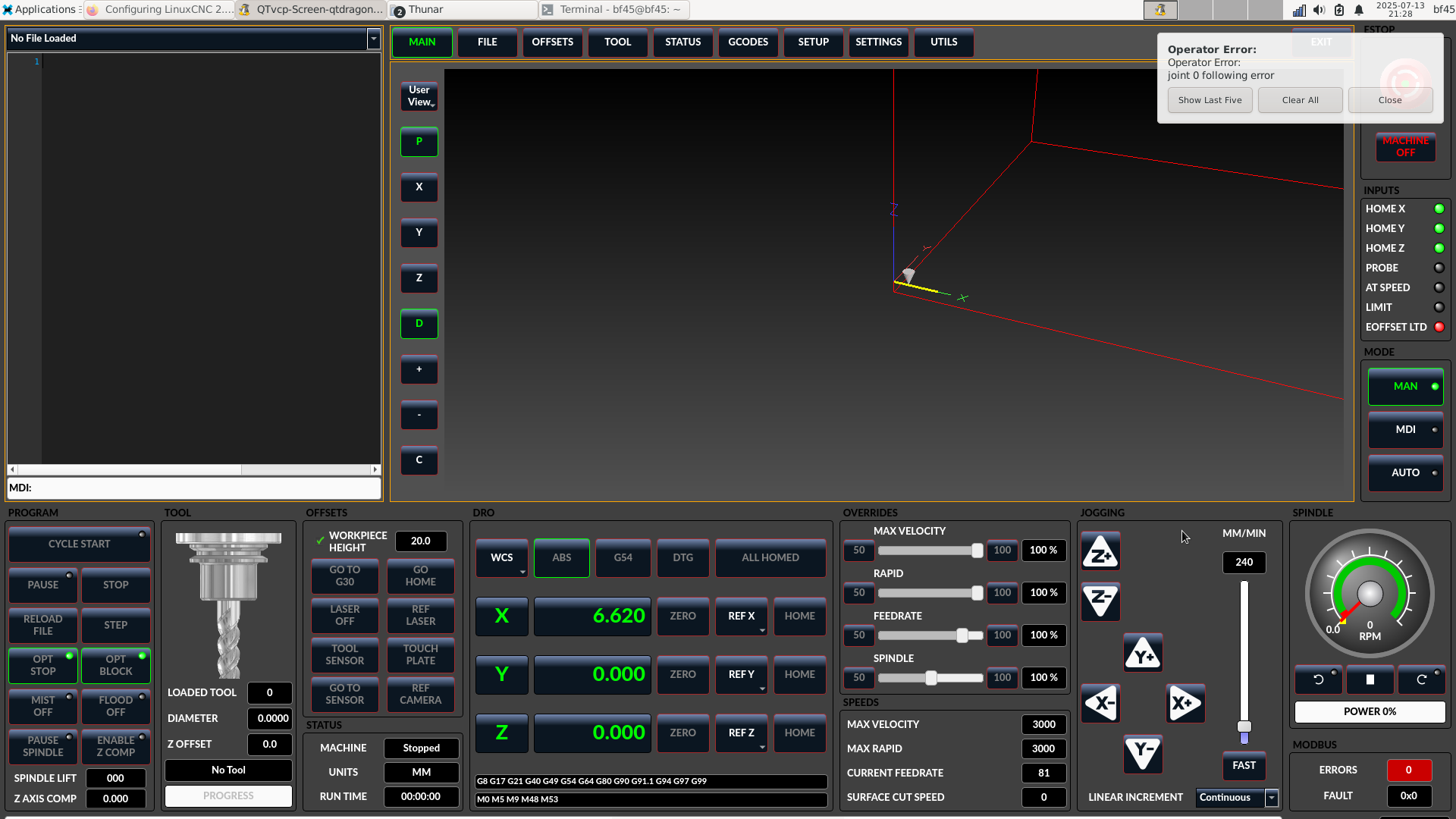Click ALL HOMED button
This screenshot has width=1456, height=819.
[x=770, y=558]
